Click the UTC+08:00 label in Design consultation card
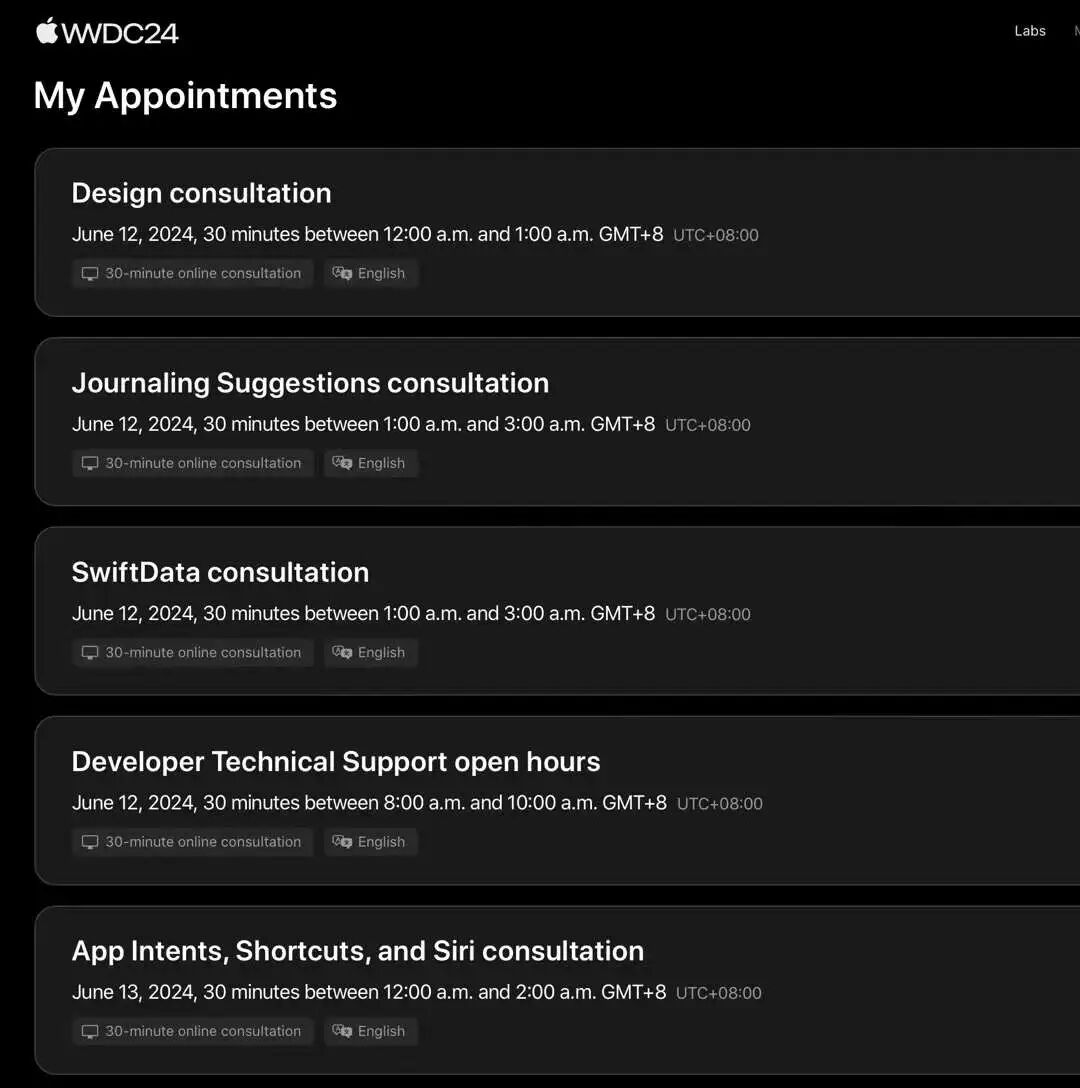 click(716, 235)
